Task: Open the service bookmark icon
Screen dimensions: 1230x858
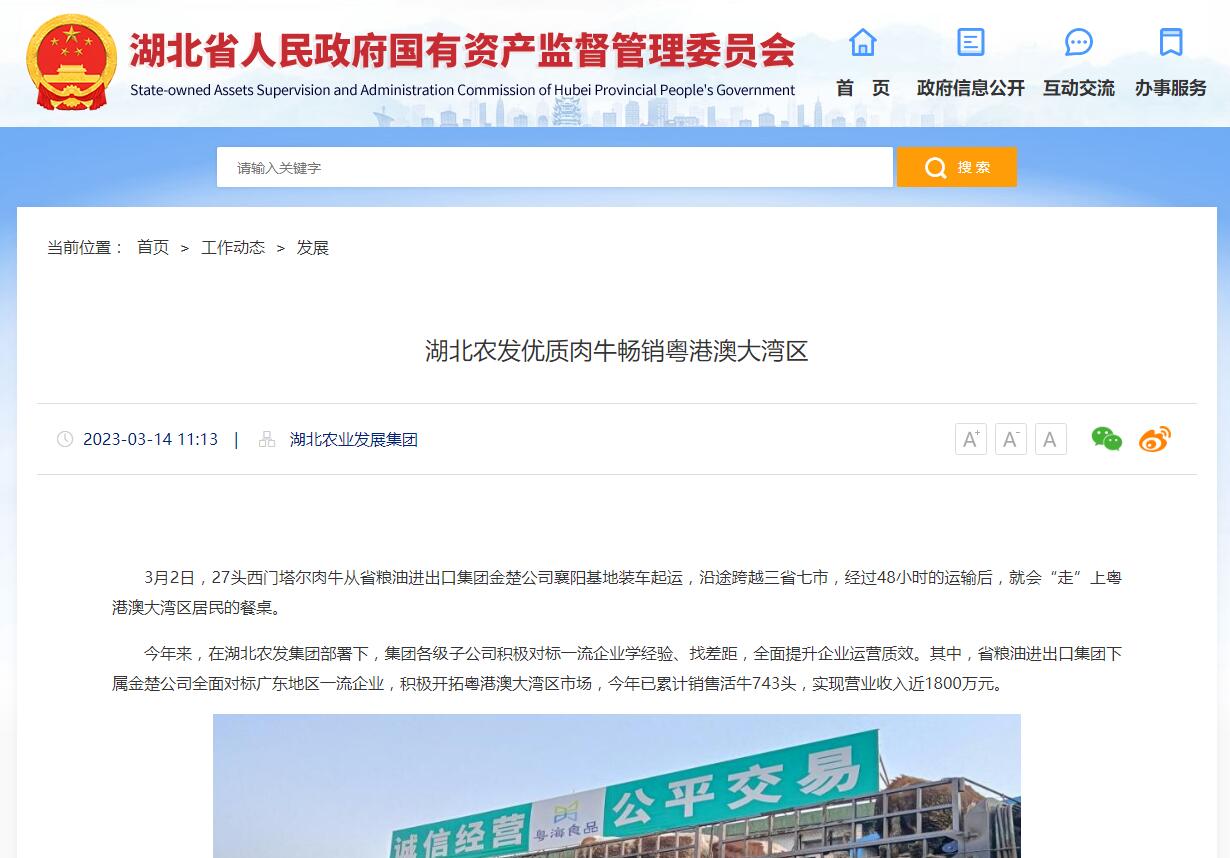Action: point(1170,42)
